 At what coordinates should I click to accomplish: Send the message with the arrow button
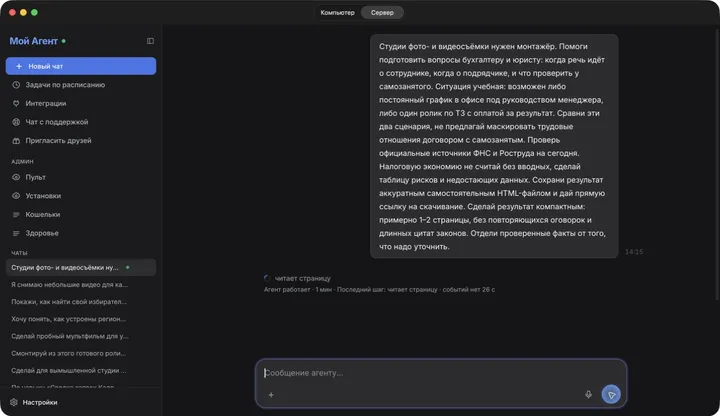pos(611,394)
